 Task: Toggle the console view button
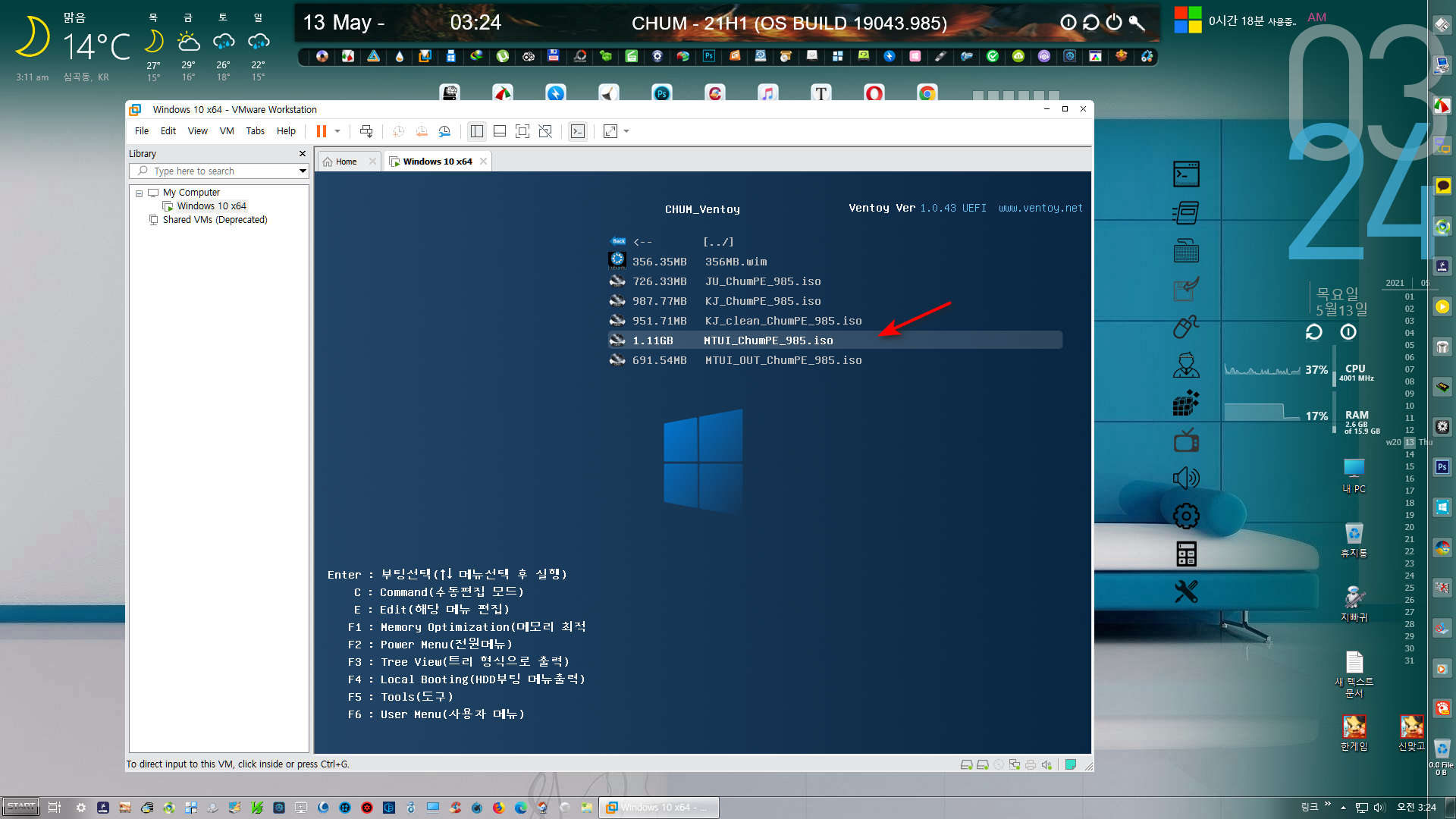point(578,131)
